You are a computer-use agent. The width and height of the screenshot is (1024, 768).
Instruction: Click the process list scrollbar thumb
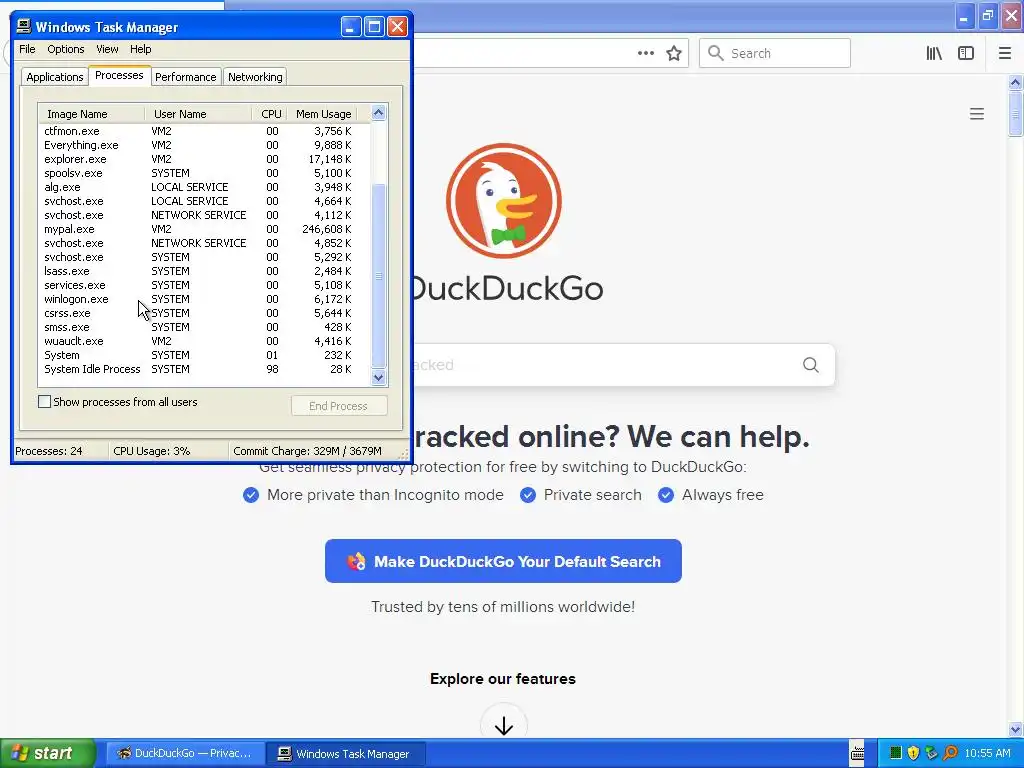(x=378, y=276)
